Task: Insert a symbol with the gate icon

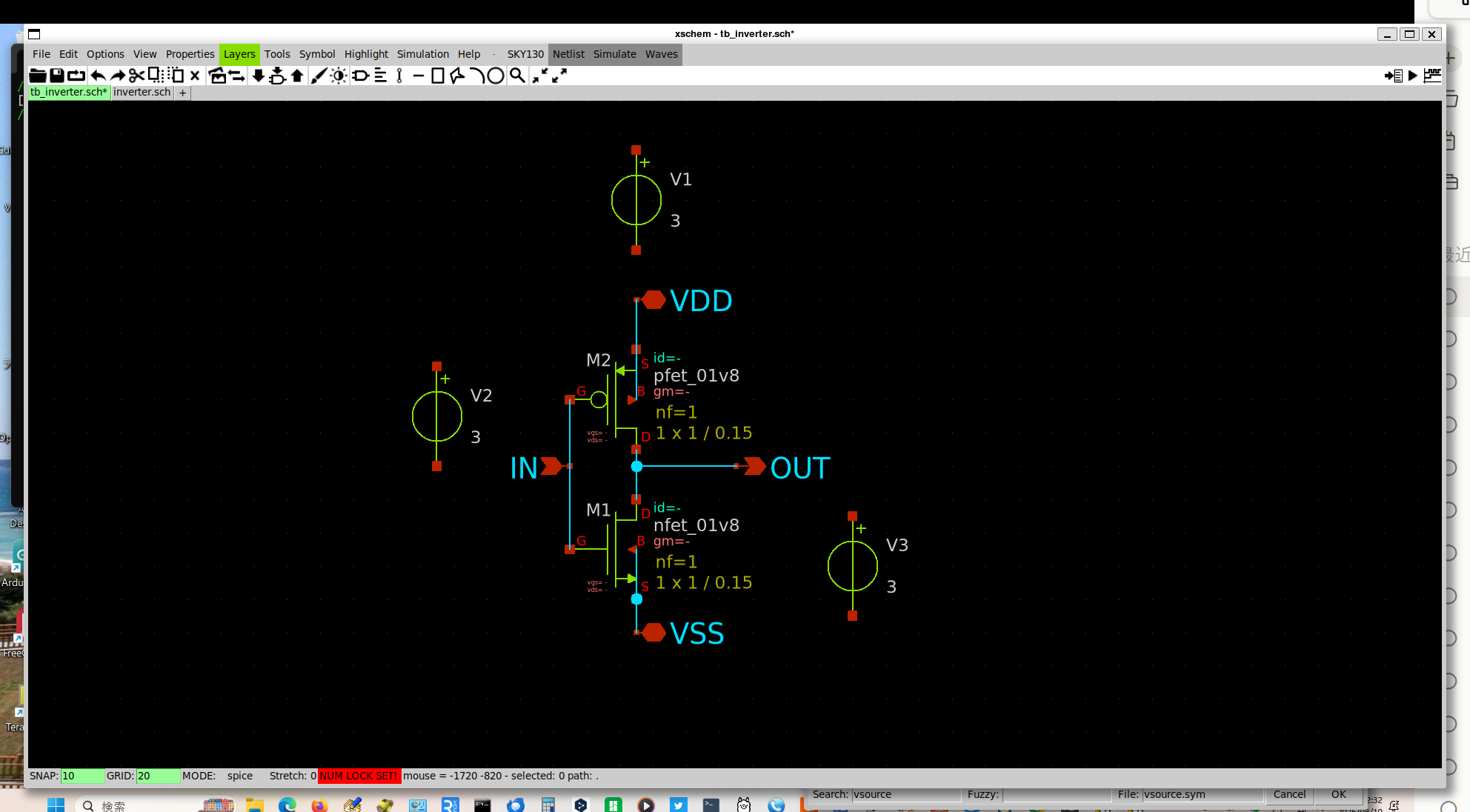Action: click(361, 76)
